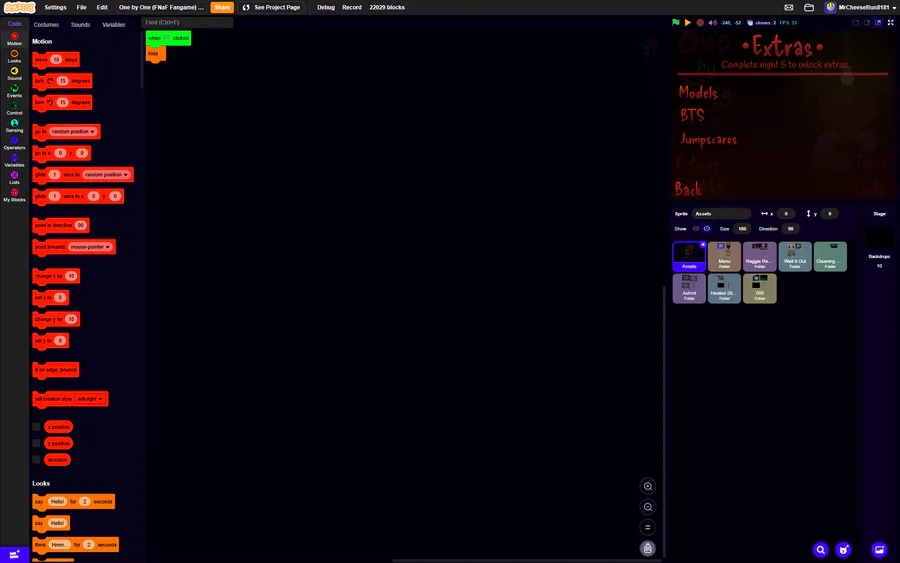Expand the Wait it Out folder
900x563 pixels.
795,256
